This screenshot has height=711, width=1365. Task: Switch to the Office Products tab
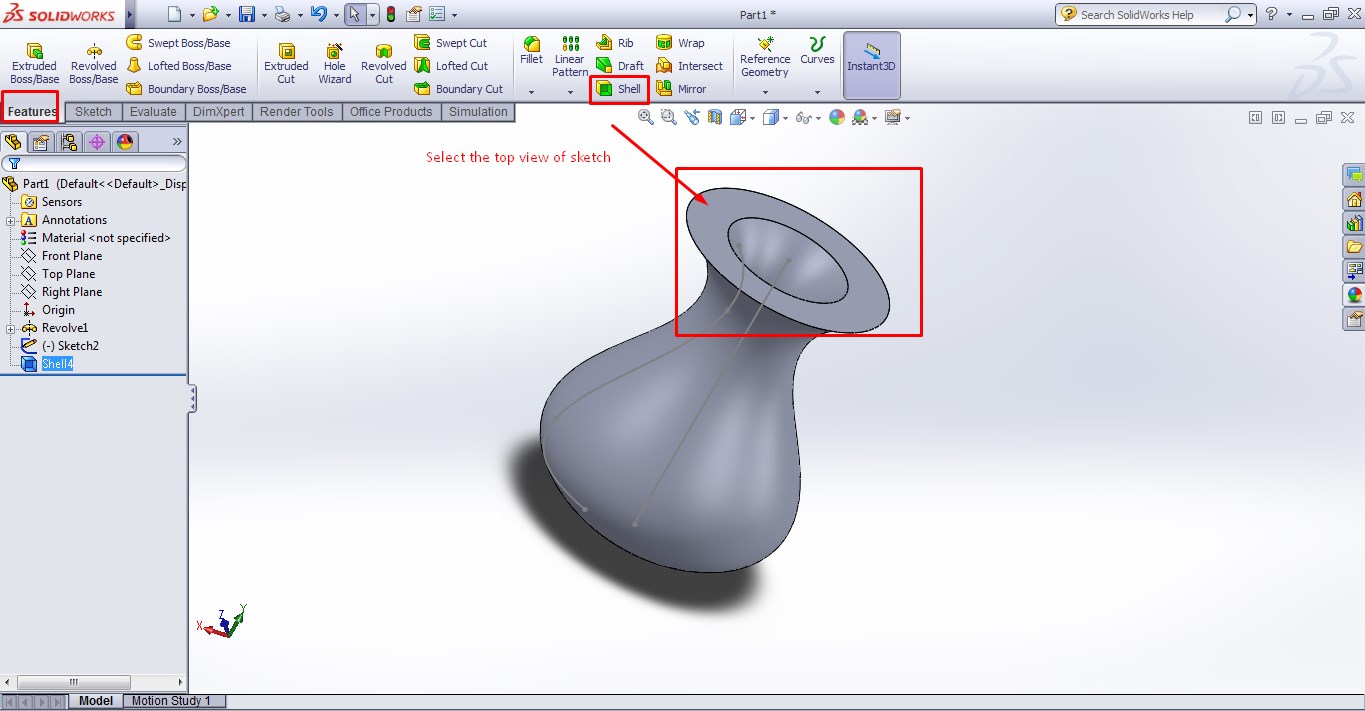click(391, 112)
